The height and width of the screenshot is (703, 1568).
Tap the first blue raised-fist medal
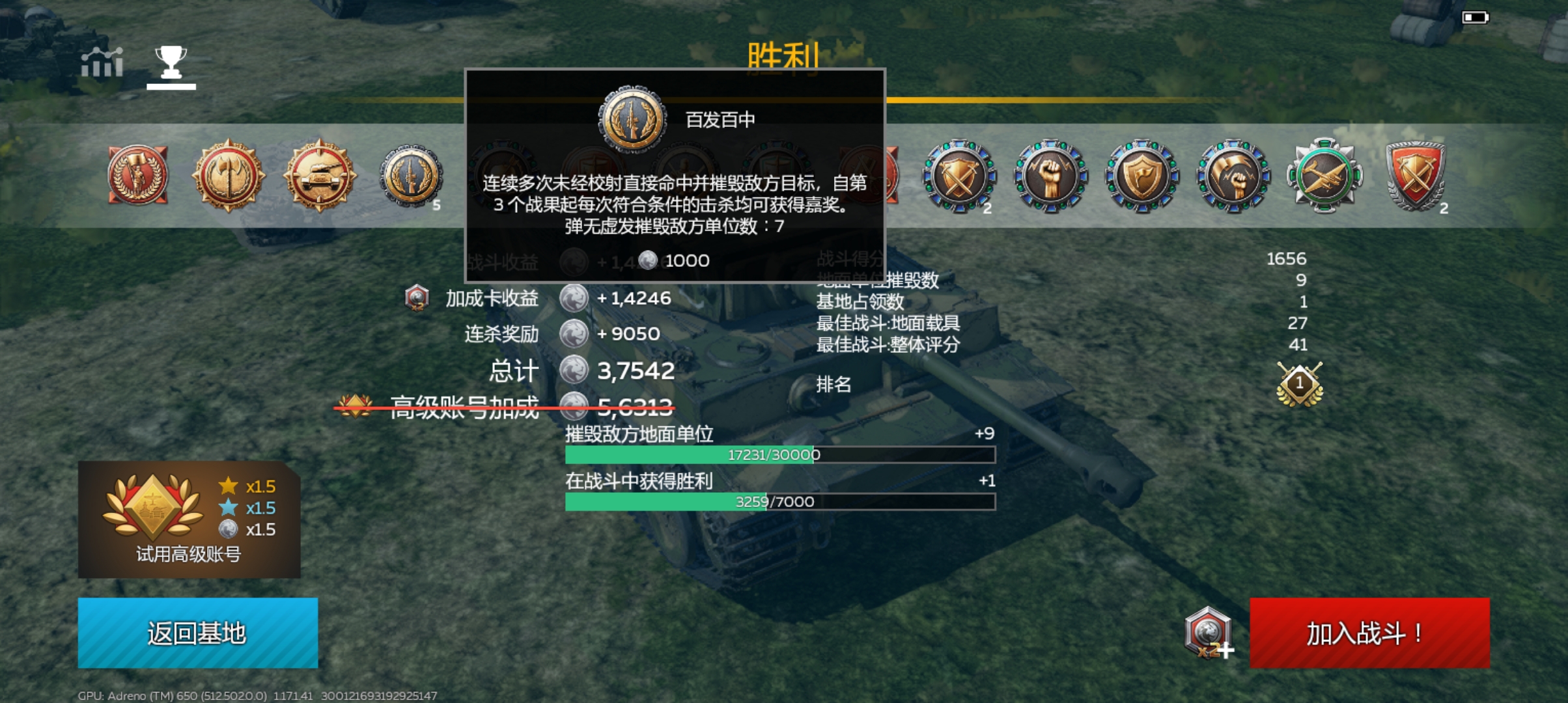pos(1050,176)
